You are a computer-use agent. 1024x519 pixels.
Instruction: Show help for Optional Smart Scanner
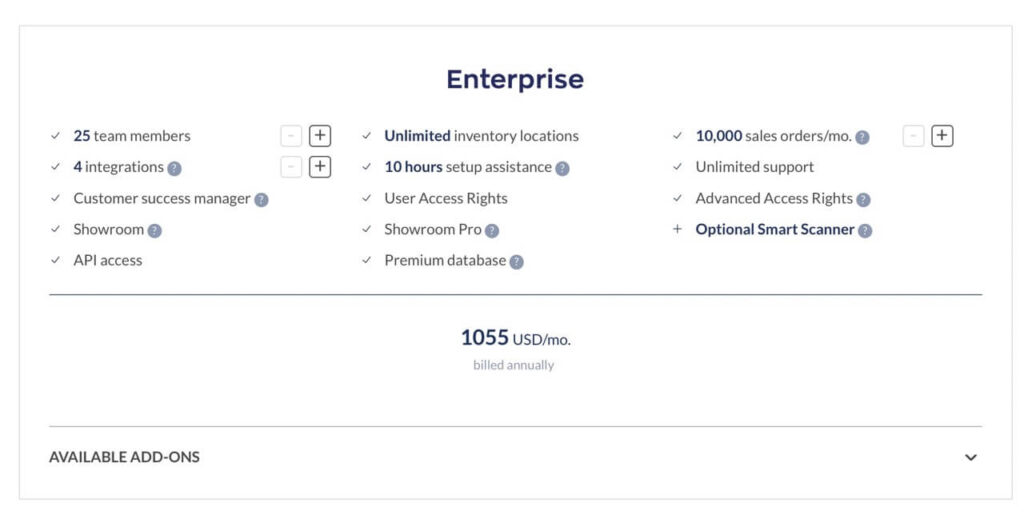click(865, 230)
